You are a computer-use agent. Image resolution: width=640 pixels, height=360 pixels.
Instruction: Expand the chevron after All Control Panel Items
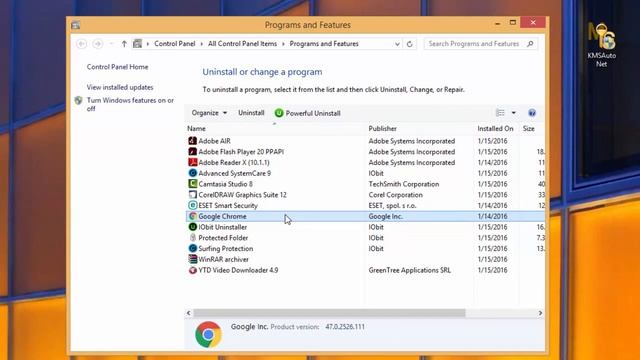(283, 44)
